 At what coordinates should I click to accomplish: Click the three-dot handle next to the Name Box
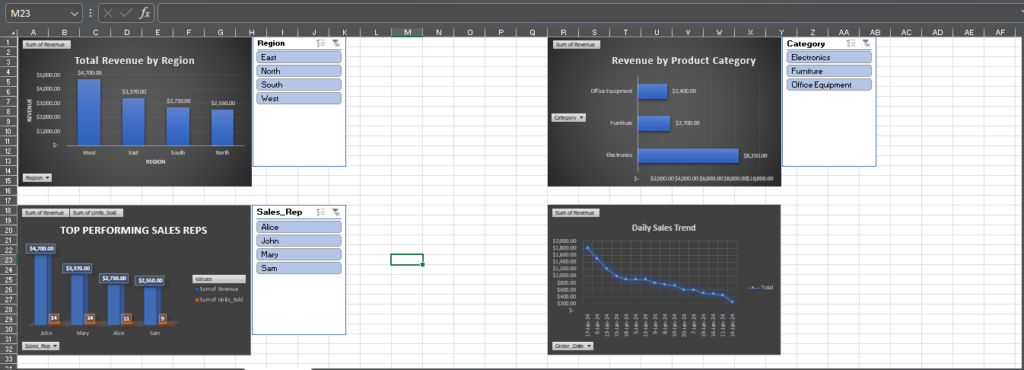point(90,13)
